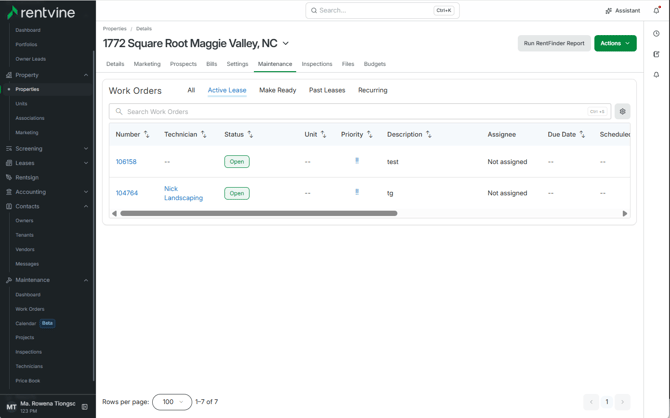
Task: Sort work orders by Due Date
Action: tap(582, 134)
